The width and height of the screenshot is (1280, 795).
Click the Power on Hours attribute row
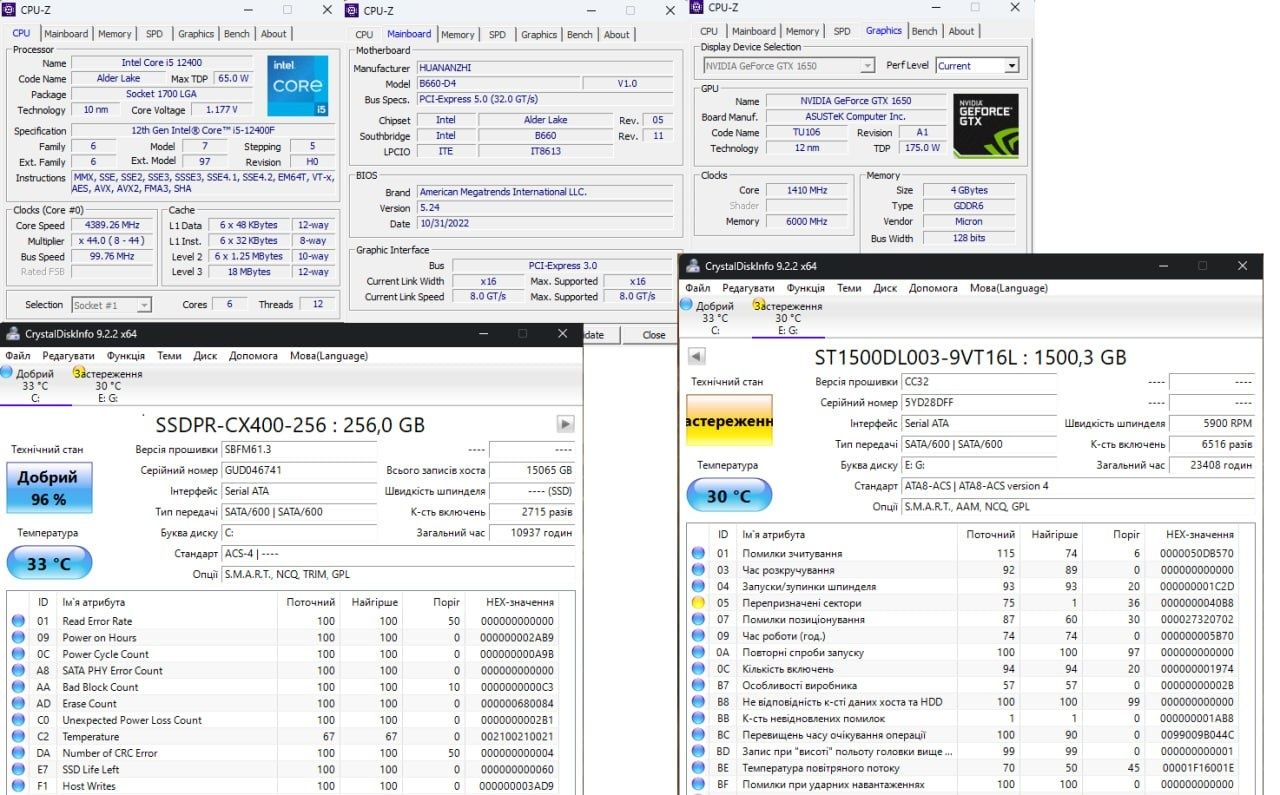(x=290, y=638)
